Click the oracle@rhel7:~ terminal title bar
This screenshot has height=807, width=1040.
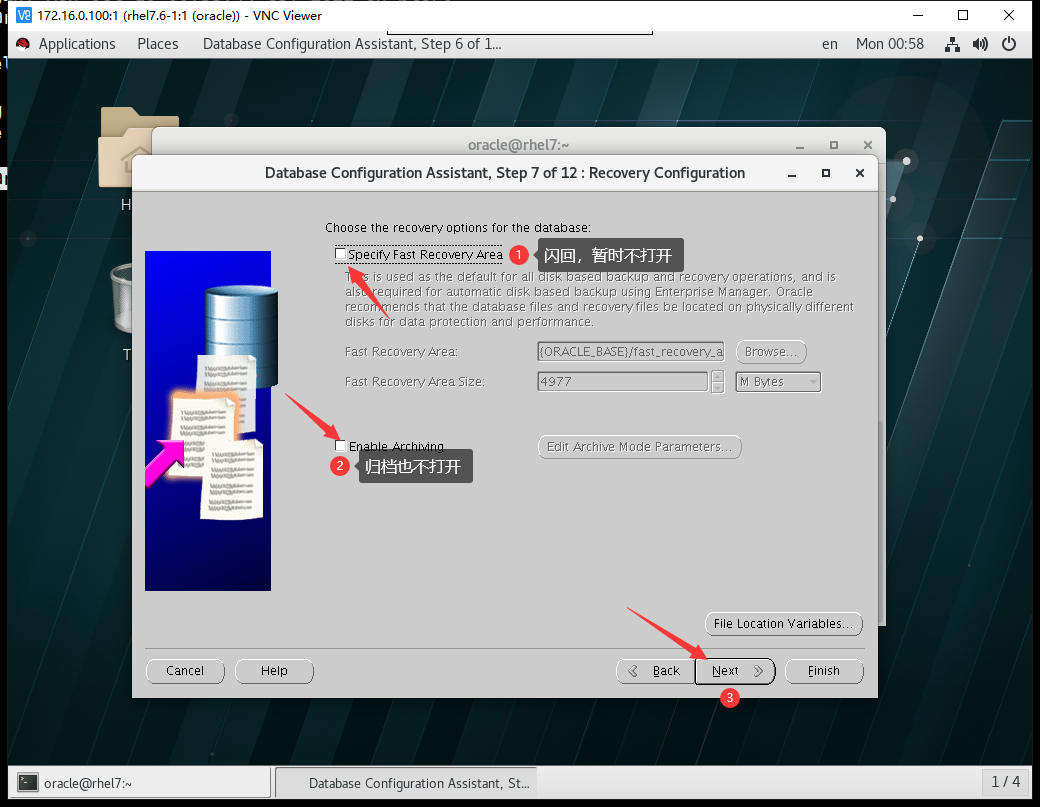(518, 145)
